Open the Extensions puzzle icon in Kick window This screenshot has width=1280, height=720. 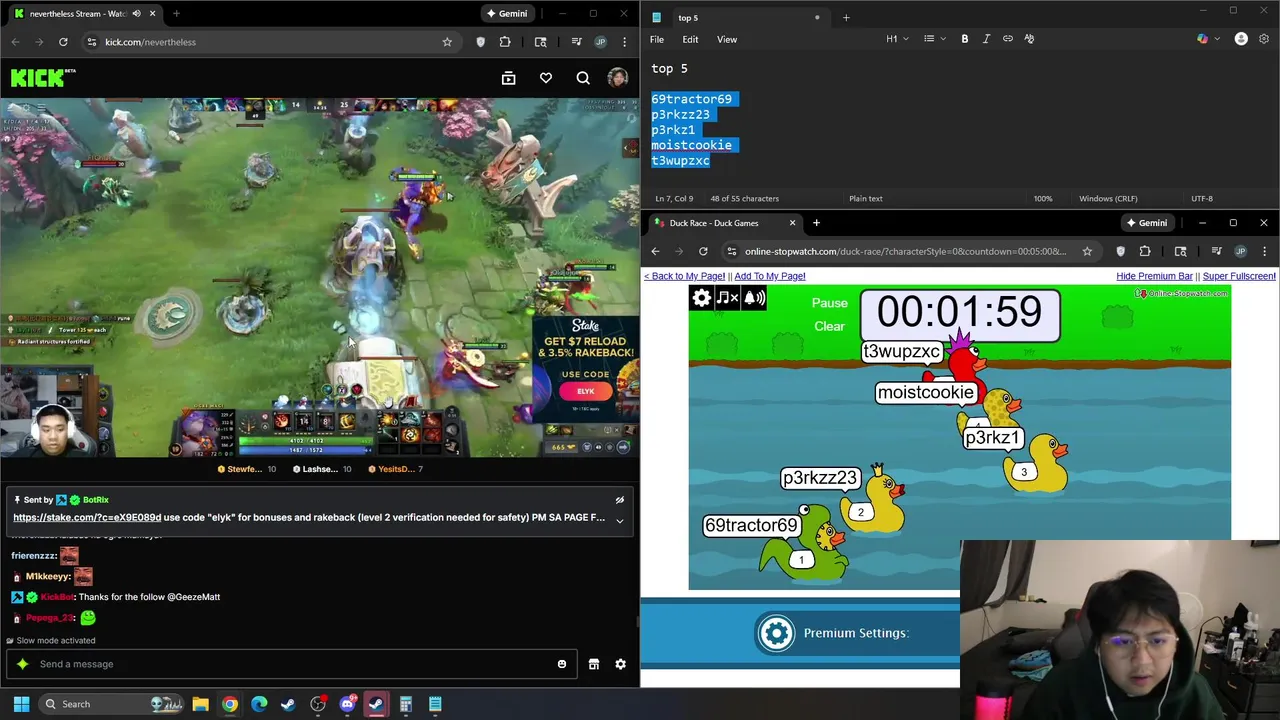pos(505,42)
